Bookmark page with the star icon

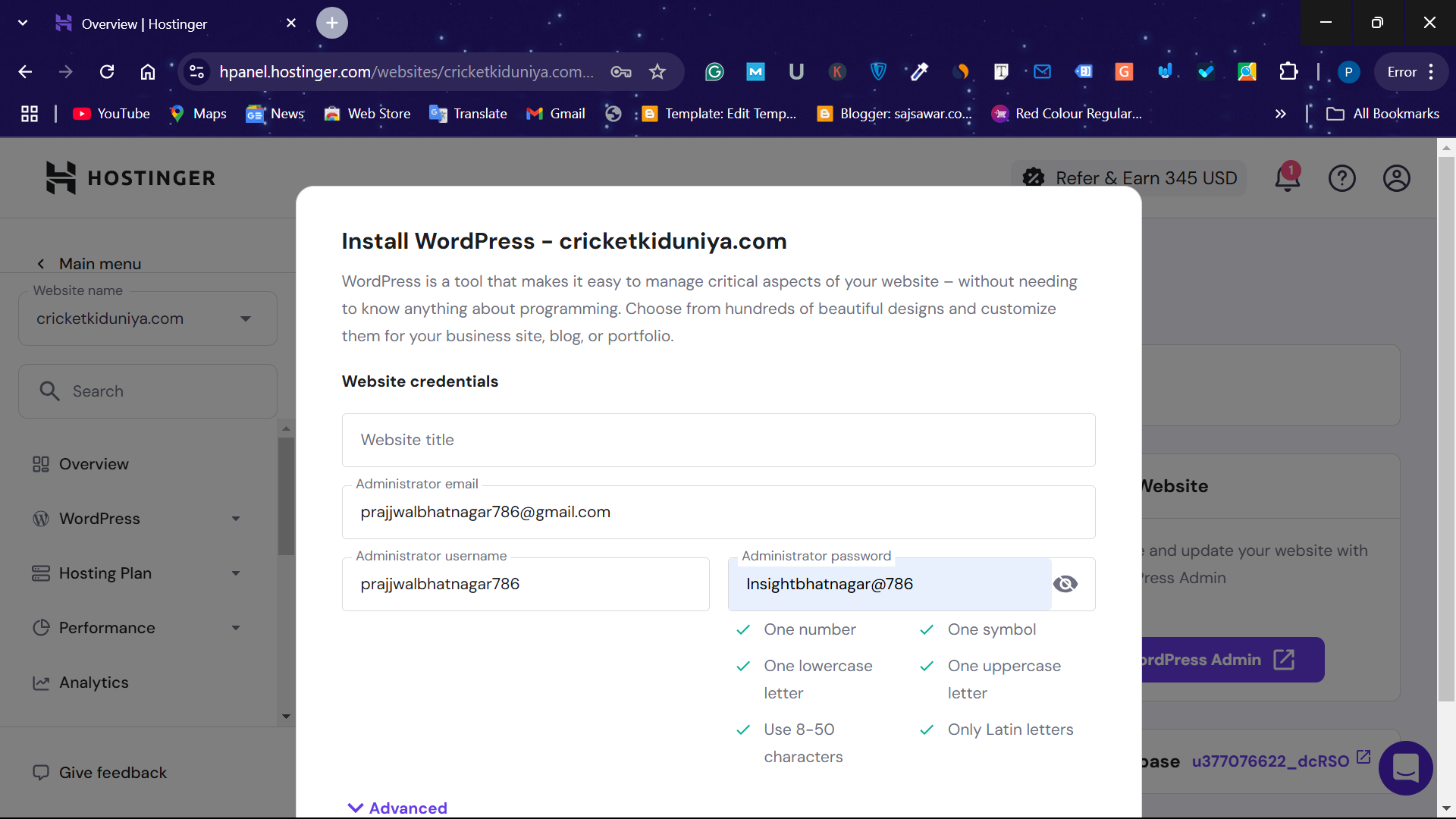tap(657, 72)
